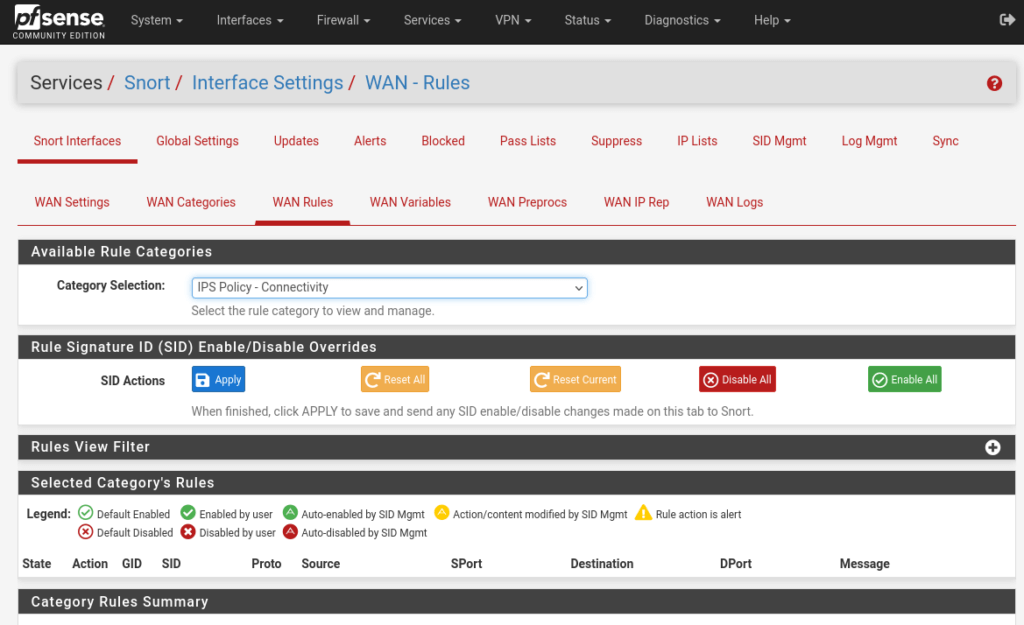Click the Destination column header
The width and height of the screenshot is (1024, 625).
[x=601, y=564]
